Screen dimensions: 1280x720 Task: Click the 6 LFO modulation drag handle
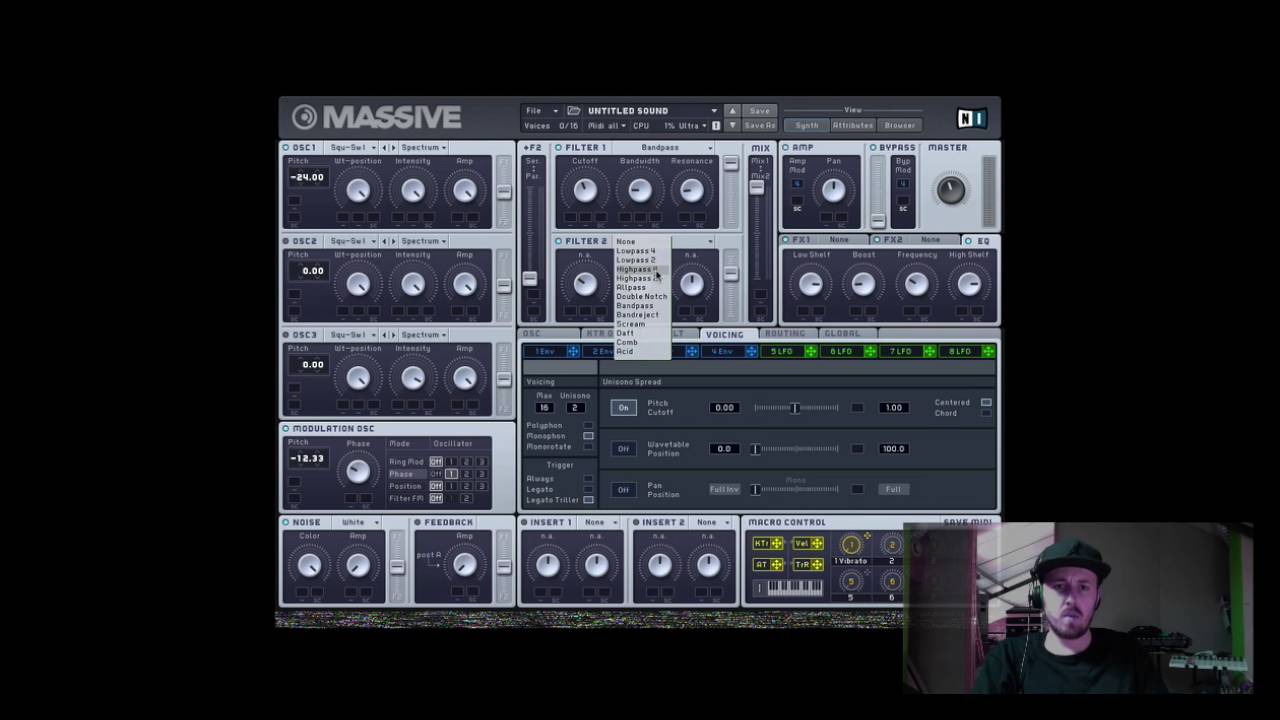coord(870,352)
